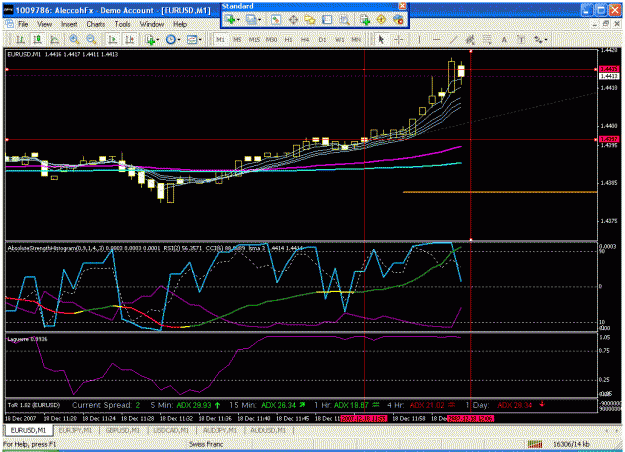Viewport: 625px width, 452px height.
Task: Open the File menu
Action: point(23,24)
